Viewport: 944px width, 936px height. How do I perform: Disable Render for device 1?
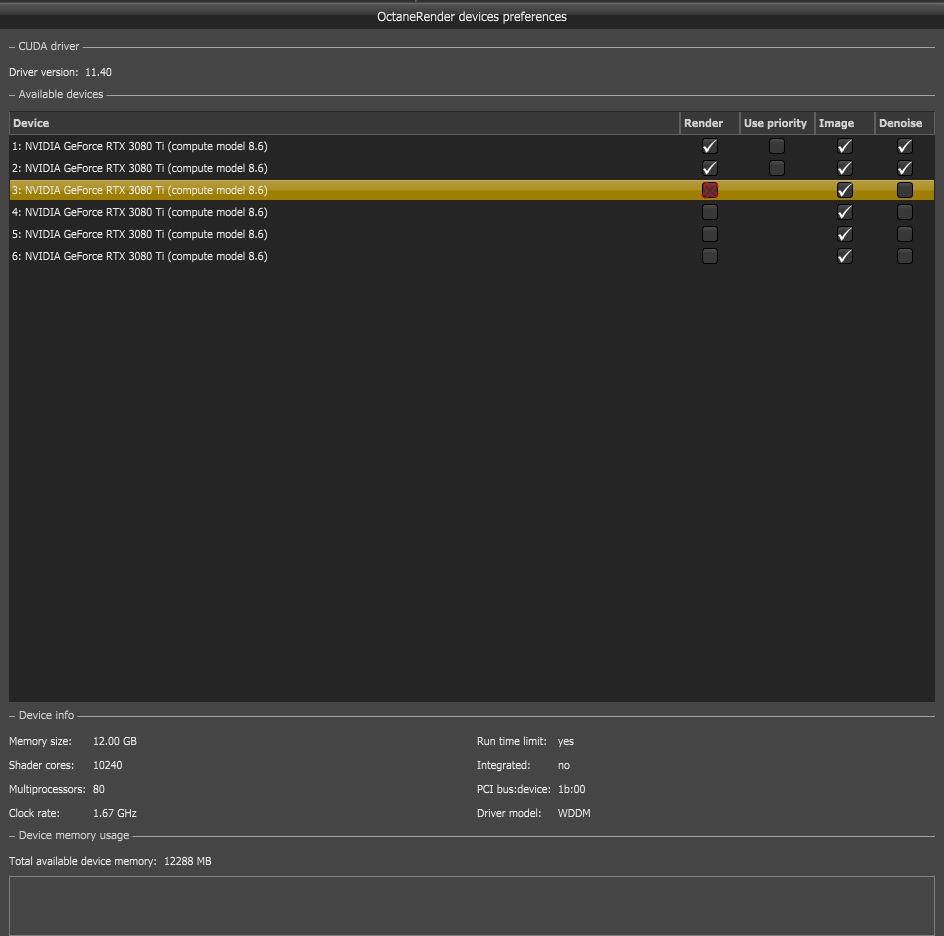pyautogui.click(x=710, y=146)
